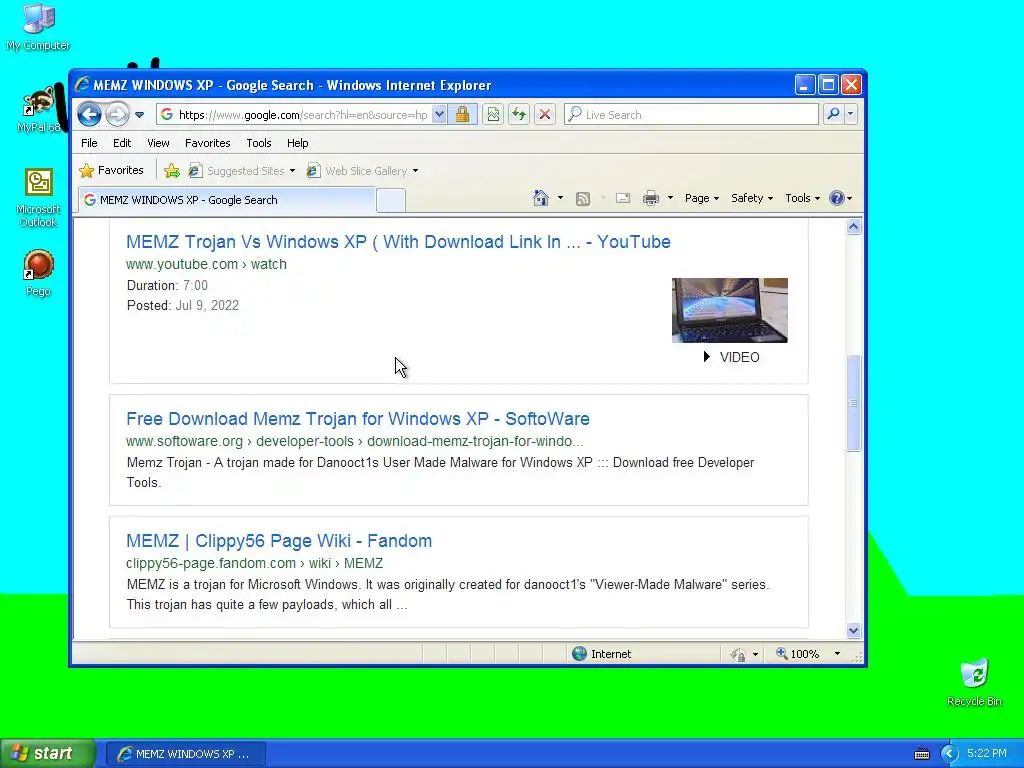
Task: Click the 100% zoom level button
Action: point(797,654)
